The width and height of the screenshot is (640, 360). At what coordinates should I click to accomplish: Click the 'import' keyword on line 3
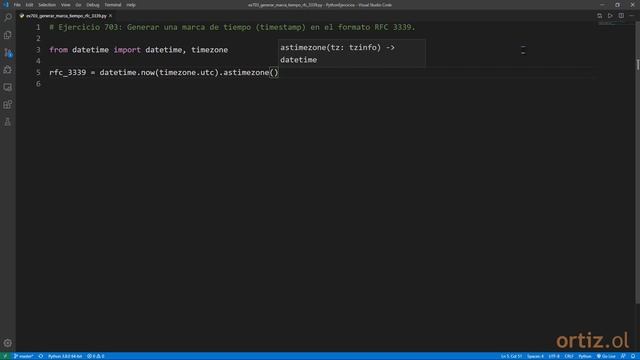click(127, 50)
